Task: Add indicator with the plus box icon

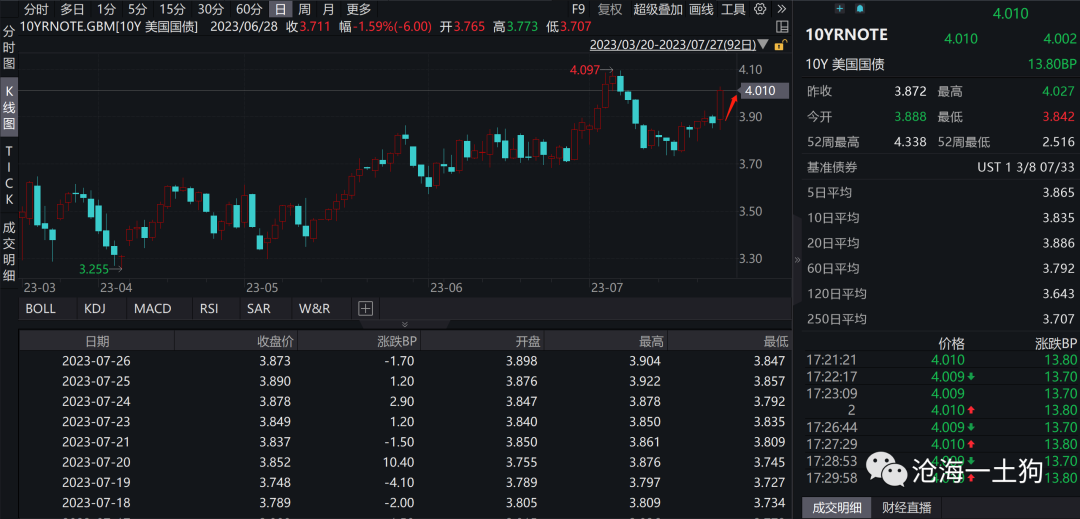Action: pyautogui.click(x=365, y=309)
